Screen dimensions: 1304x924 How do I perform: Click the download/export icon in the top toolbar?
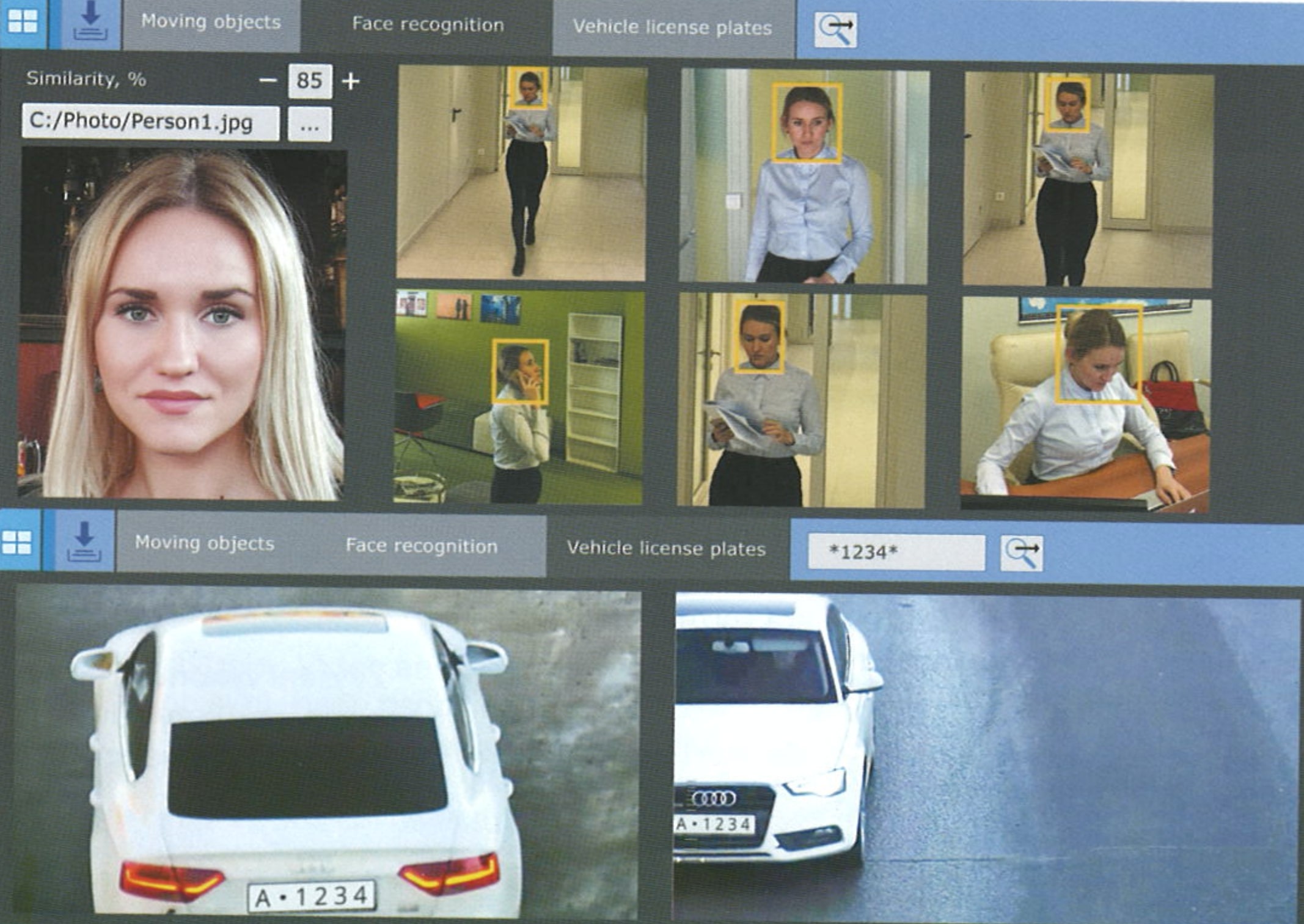pos(90,23)
